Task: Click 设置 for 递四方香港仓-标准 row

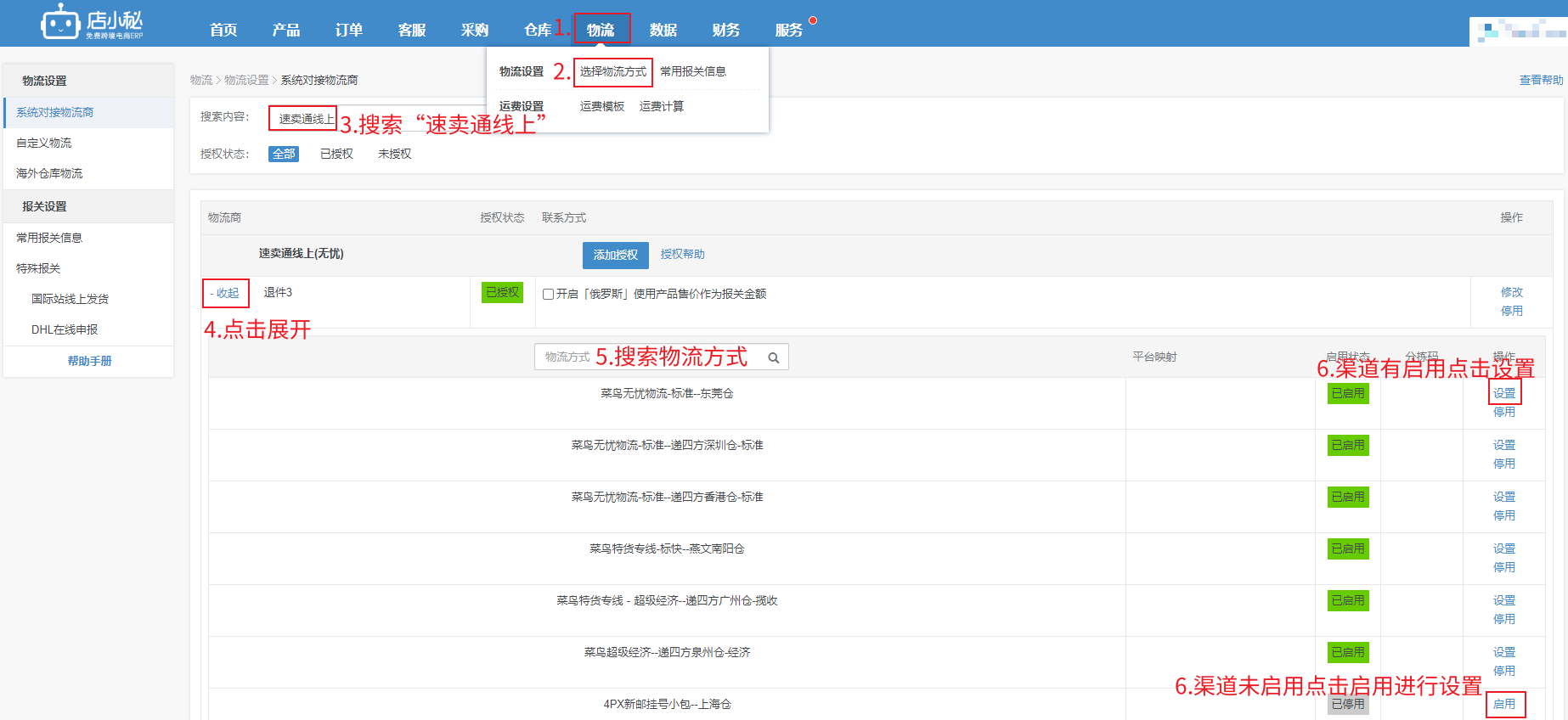Action: point(1504,497)
